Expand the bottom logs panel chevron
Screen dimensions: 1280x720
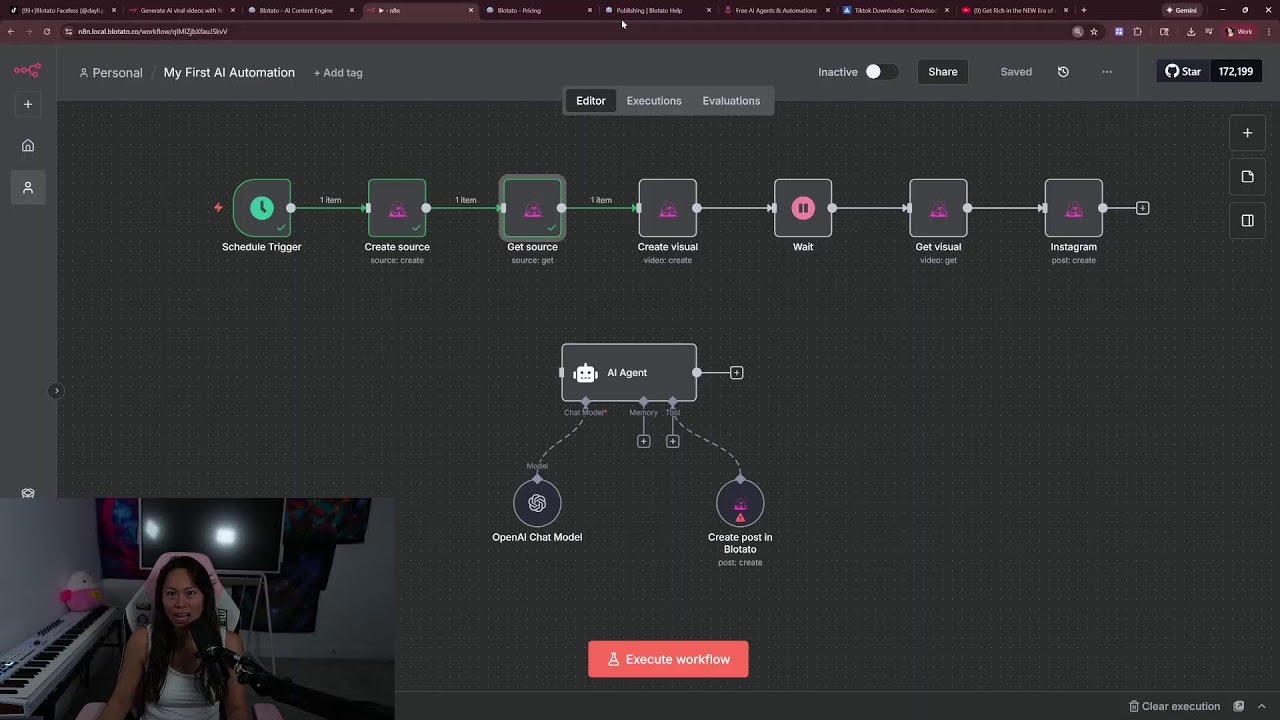pos(1262,706)
